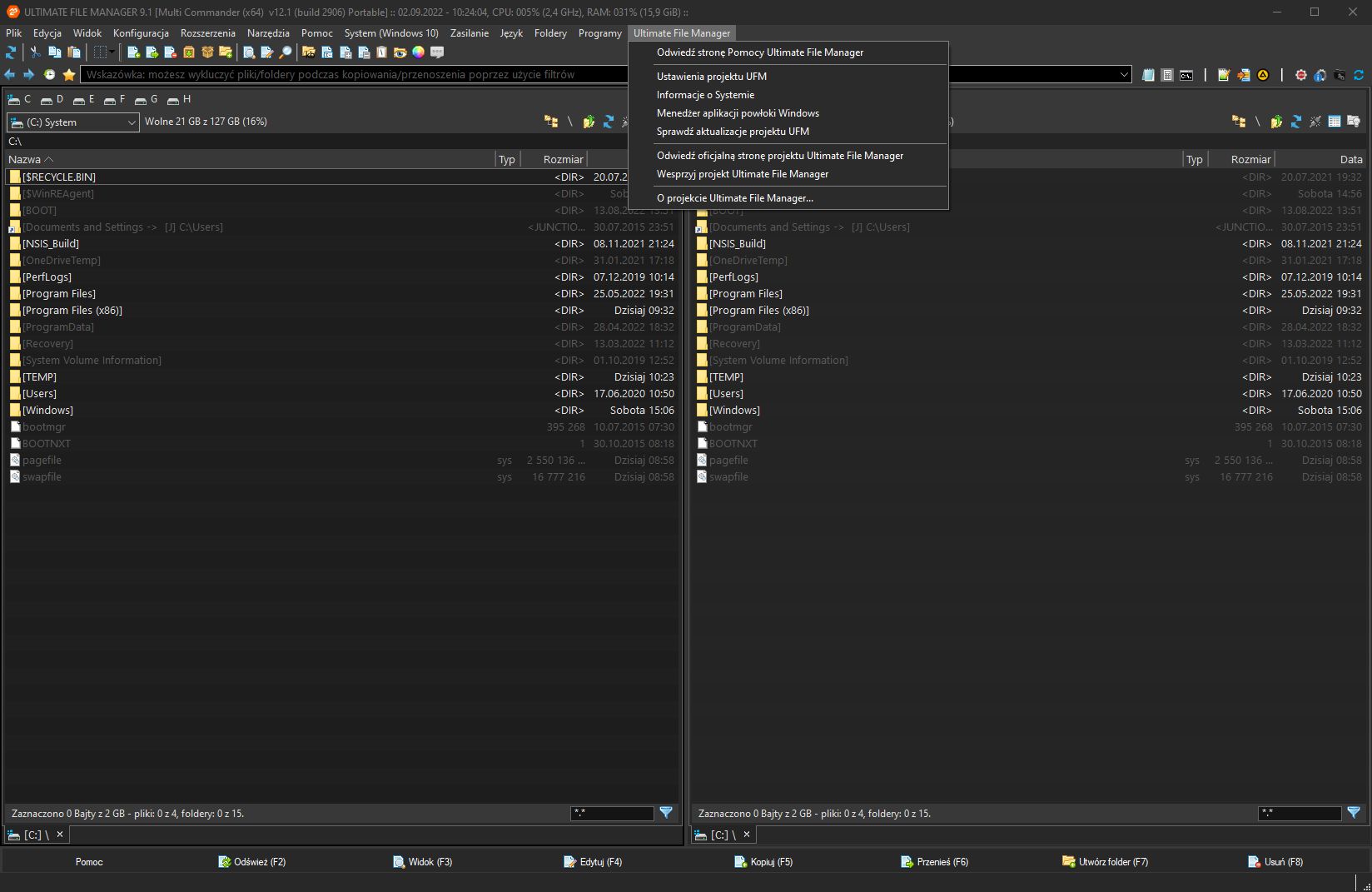
Task: Open the command prompt C:\ icon
Action: pyautogui.click(x=1186, y=74)
